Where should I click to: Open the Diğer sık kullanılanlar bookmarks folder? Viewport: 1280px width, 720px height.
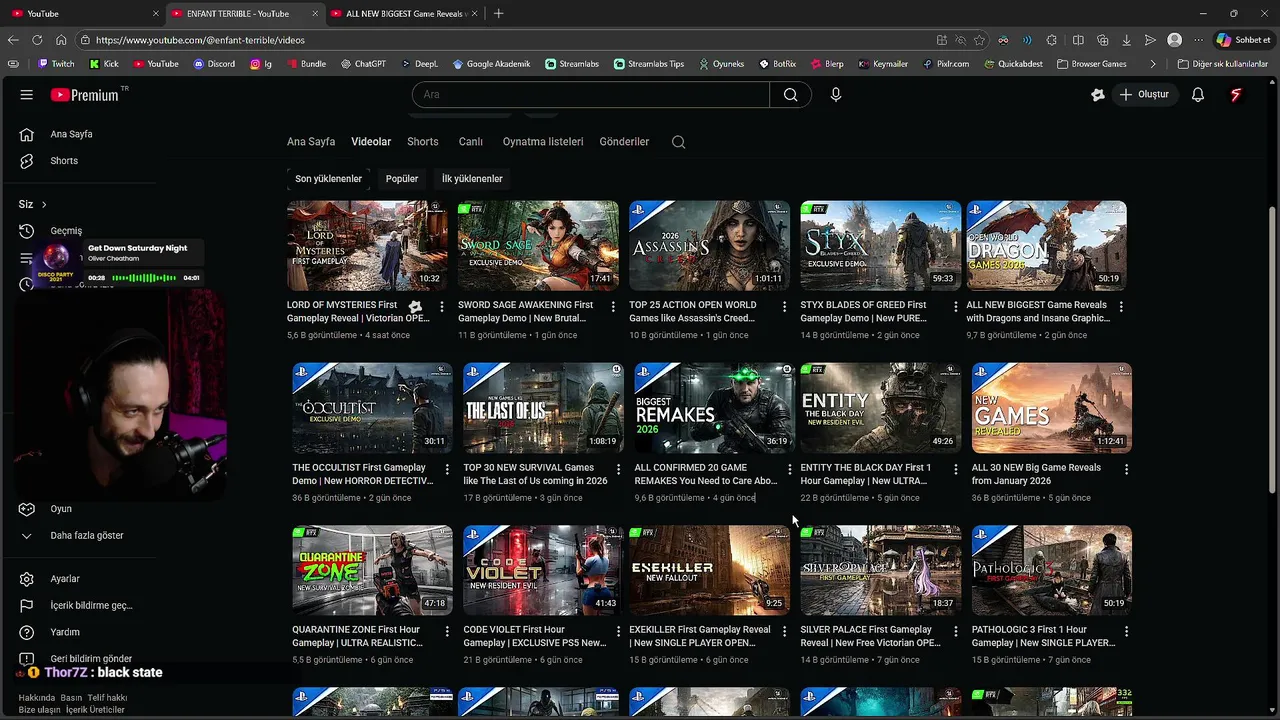point(1223,64)
